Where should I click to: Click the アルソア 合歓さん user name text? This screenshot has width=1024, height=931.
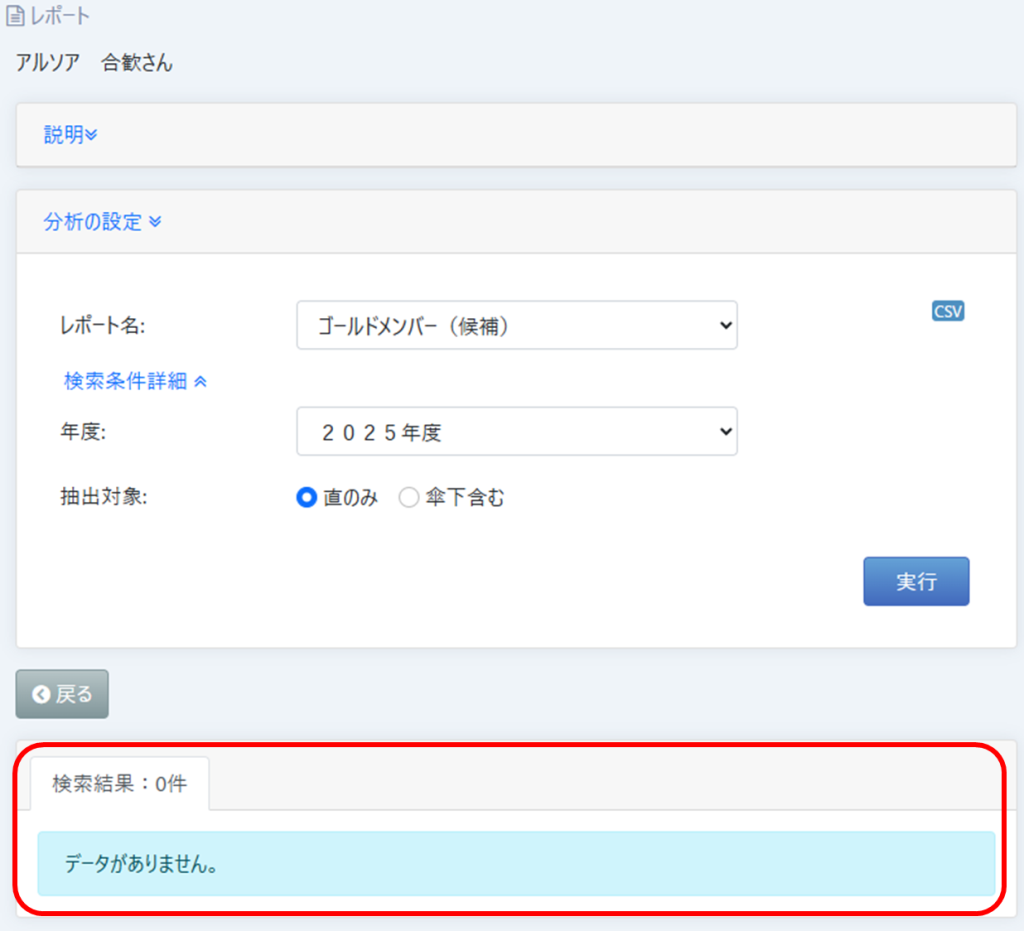pyautogui.click(x=94, y=63)
